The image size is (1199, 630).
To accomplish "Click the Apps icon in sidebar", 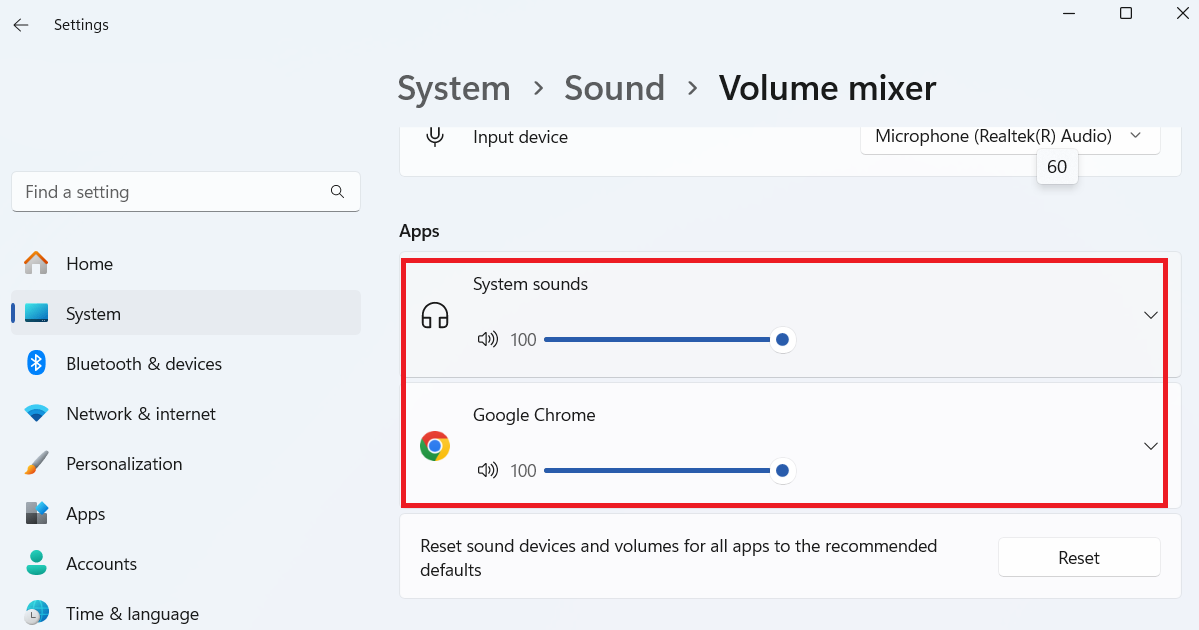I will pyautogui.click(x=36, y=513).
